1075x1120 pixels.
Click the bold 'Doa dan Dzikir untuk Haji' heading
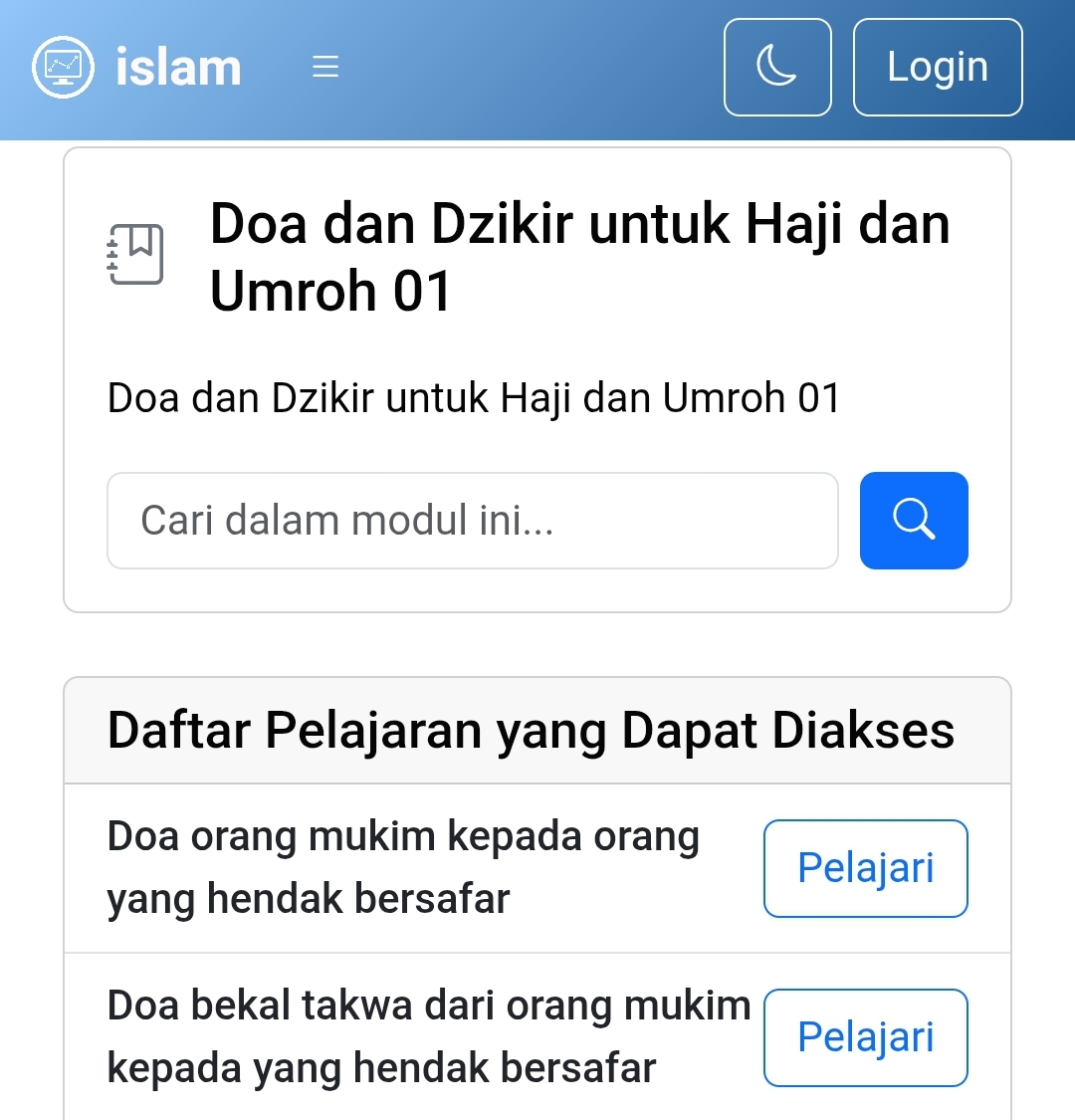point(580,257)
